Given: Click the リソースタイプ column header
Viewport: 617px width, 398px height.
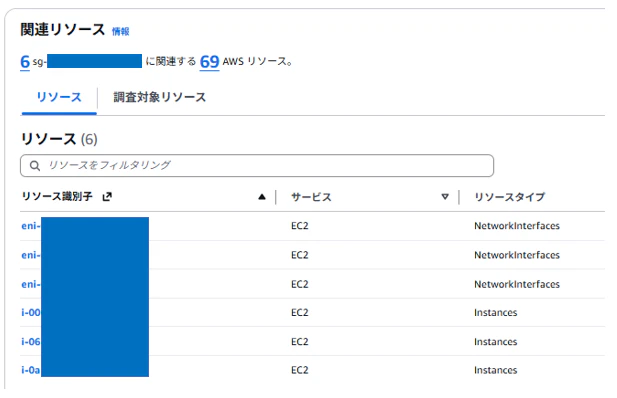Looking at the screenshot, I should click(510, 197).
